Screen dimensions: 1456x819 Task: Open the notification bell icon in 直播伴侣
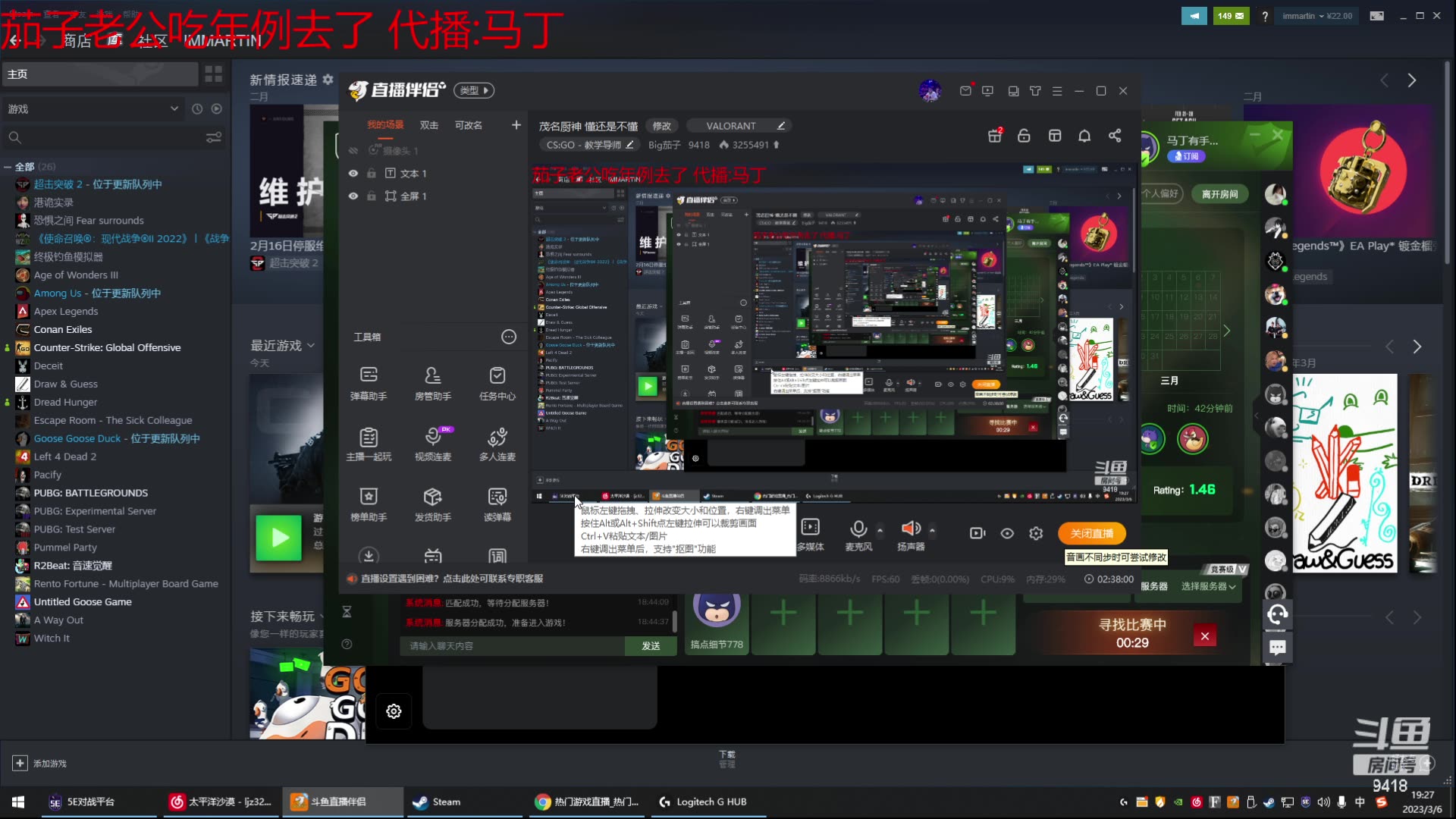(1084, 136)
